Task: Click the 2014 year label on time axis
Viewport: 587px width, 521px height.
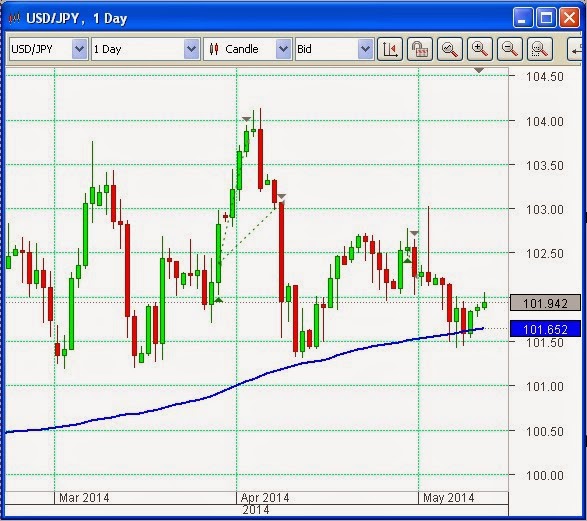Action: (x=256, y=510)
